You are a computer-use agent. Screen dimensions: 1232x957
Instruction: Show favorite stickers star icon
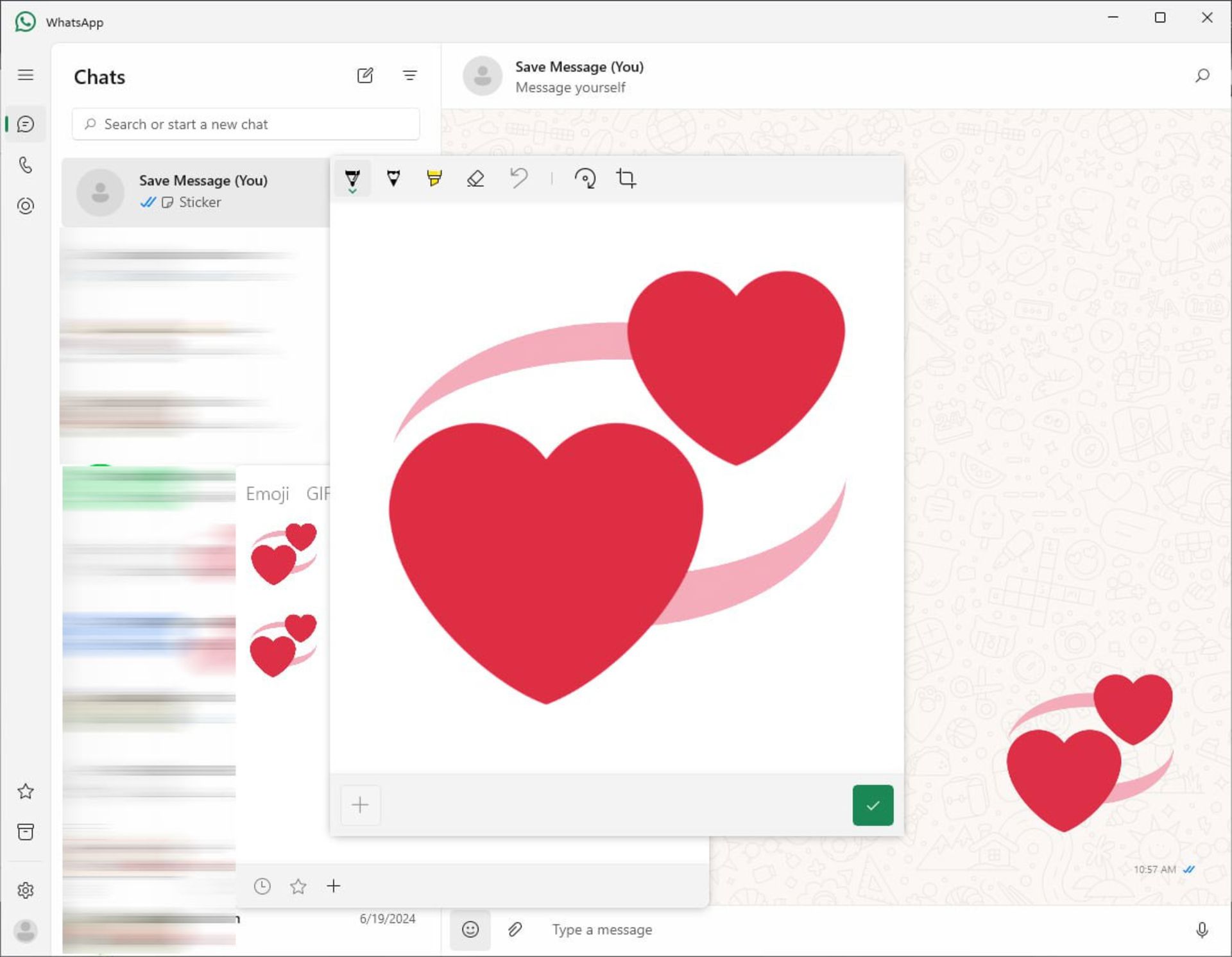[x=298, y=886]
